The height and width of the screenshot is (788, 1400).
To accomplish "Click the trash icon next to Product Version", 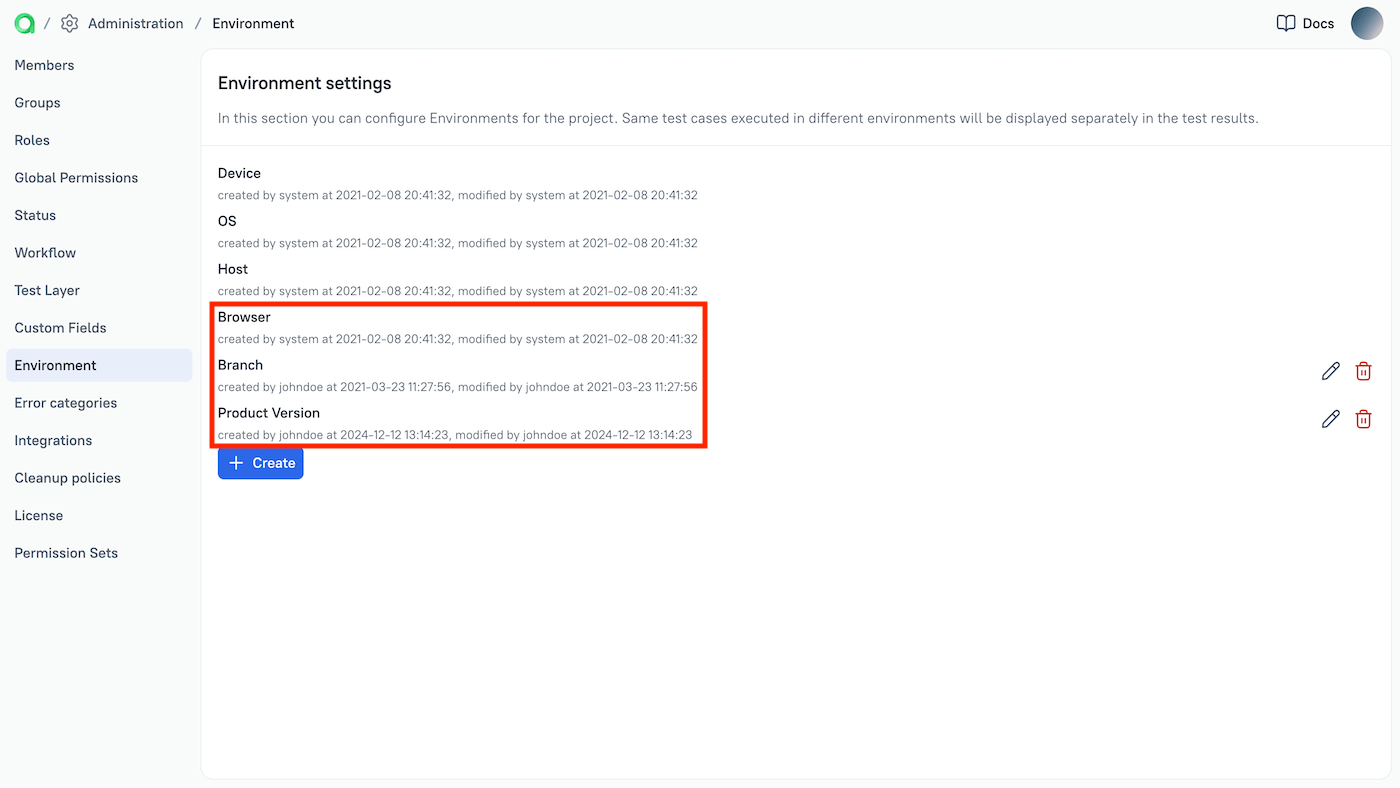I will point(1363,419).
